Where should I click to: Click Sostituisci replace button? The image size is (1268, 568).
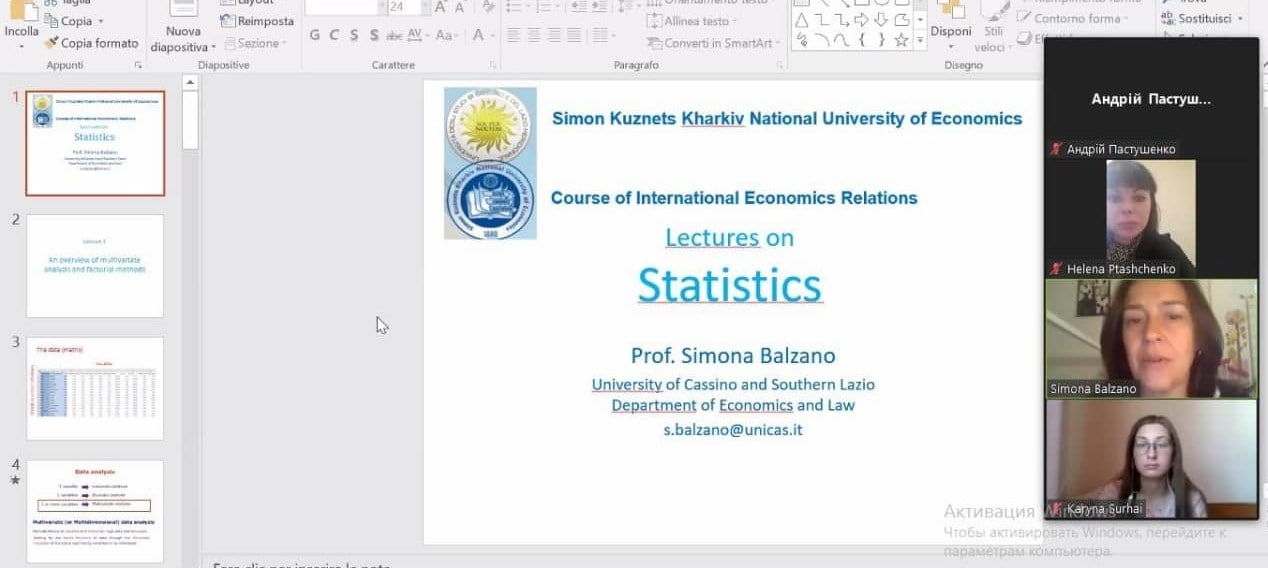click(x=1201, y=19)
